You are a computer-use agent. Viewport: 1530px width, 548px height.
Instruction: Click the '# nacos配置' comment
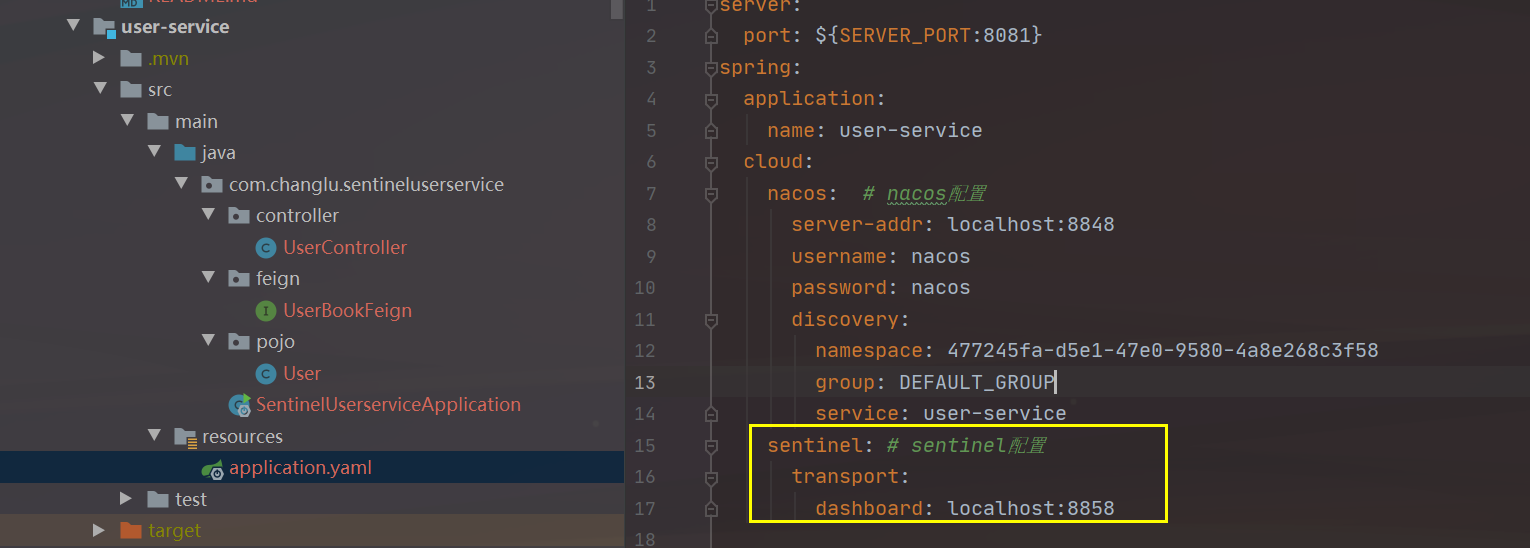tap(924, 193)
